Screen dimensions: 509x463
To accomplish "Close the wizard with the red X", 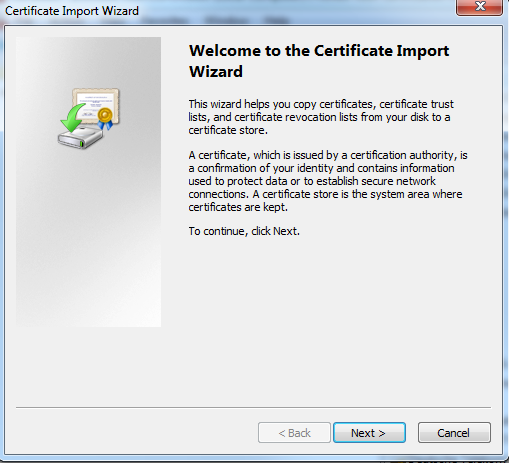I will (479, 7).
